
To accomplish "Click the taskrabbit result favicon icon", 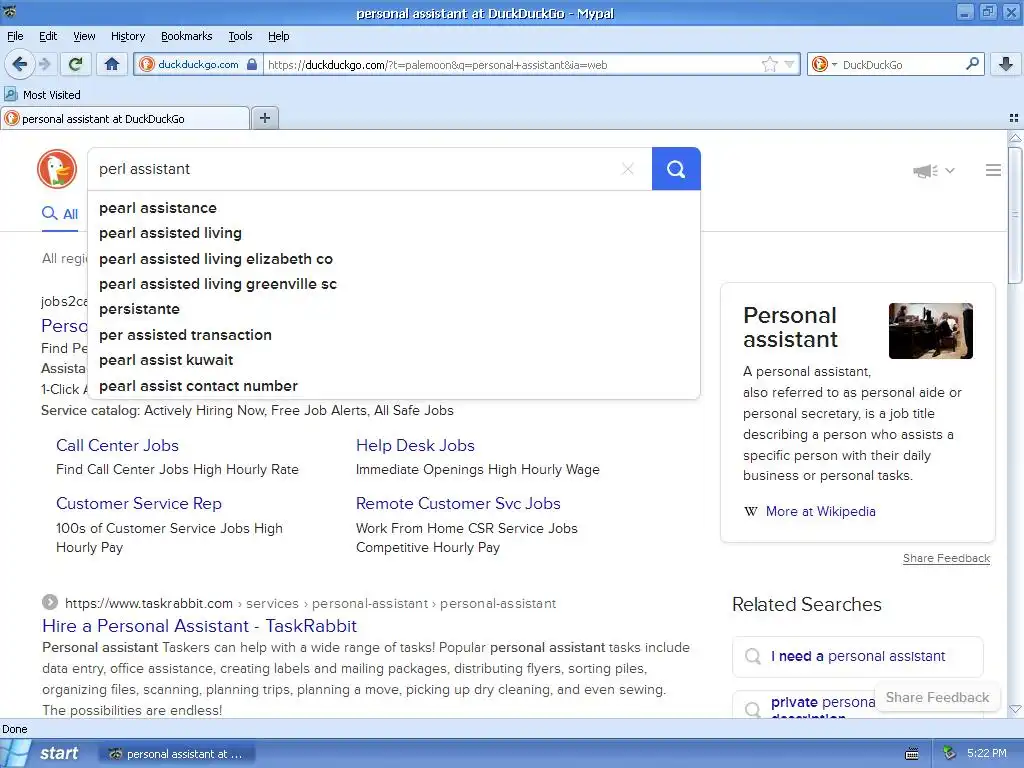I will pos(50,602).
